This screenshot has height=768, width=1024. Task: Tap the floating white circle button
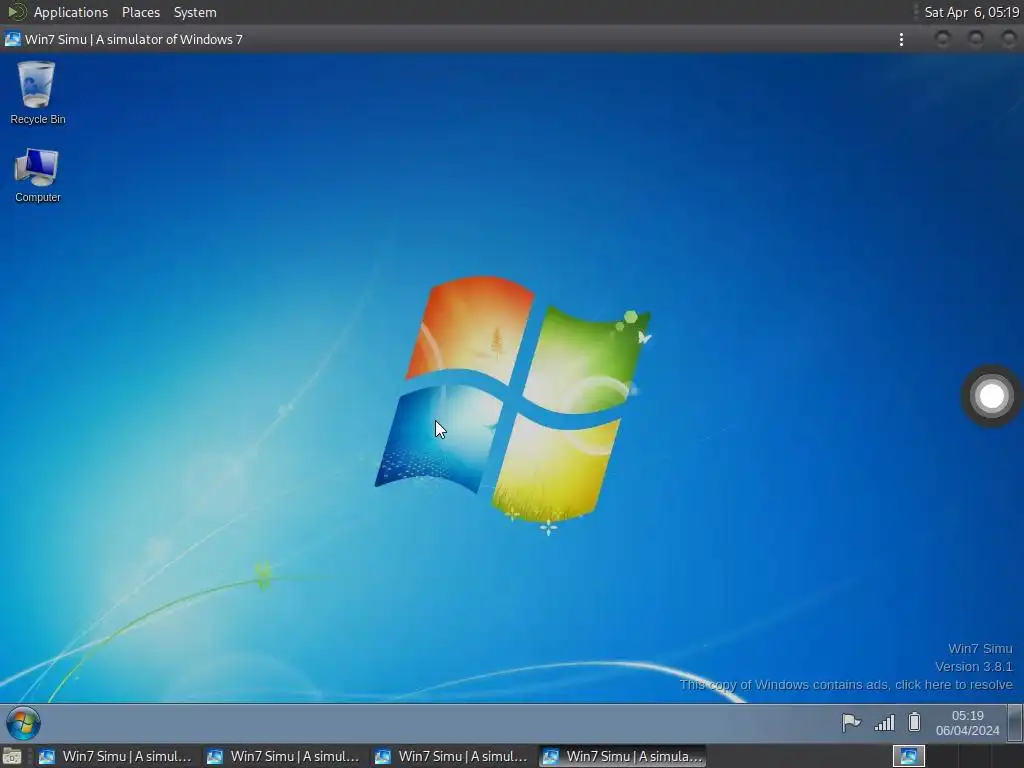[991, 396]
